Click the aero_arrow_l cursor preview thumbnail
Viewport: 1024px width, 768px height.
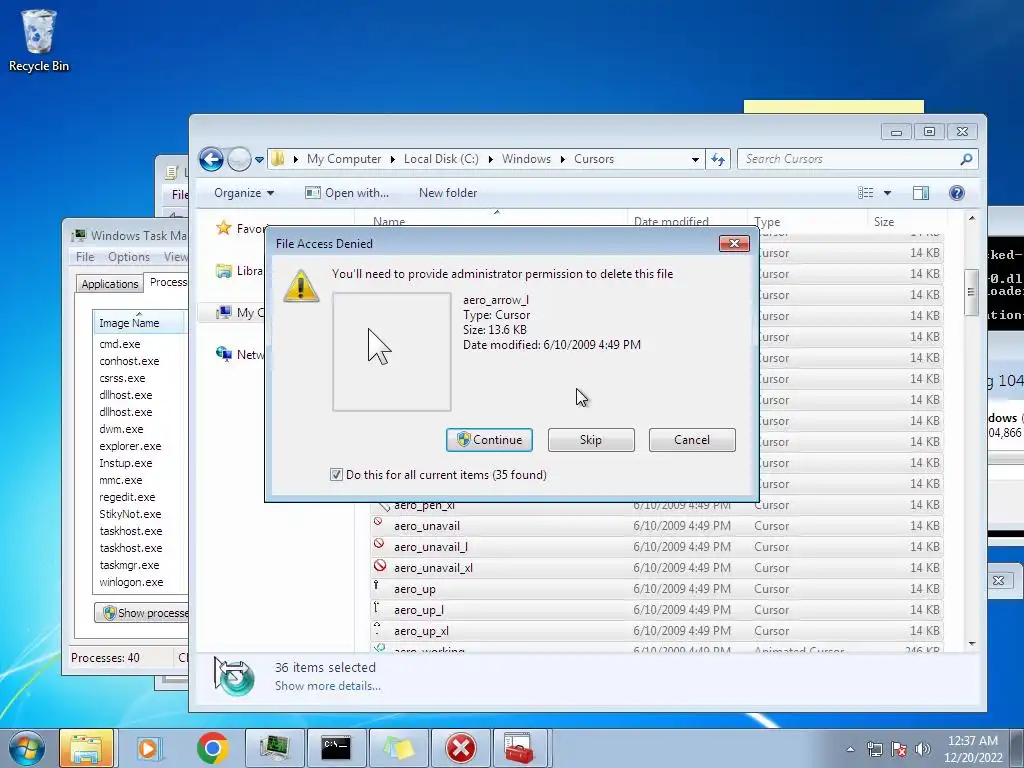392,351
